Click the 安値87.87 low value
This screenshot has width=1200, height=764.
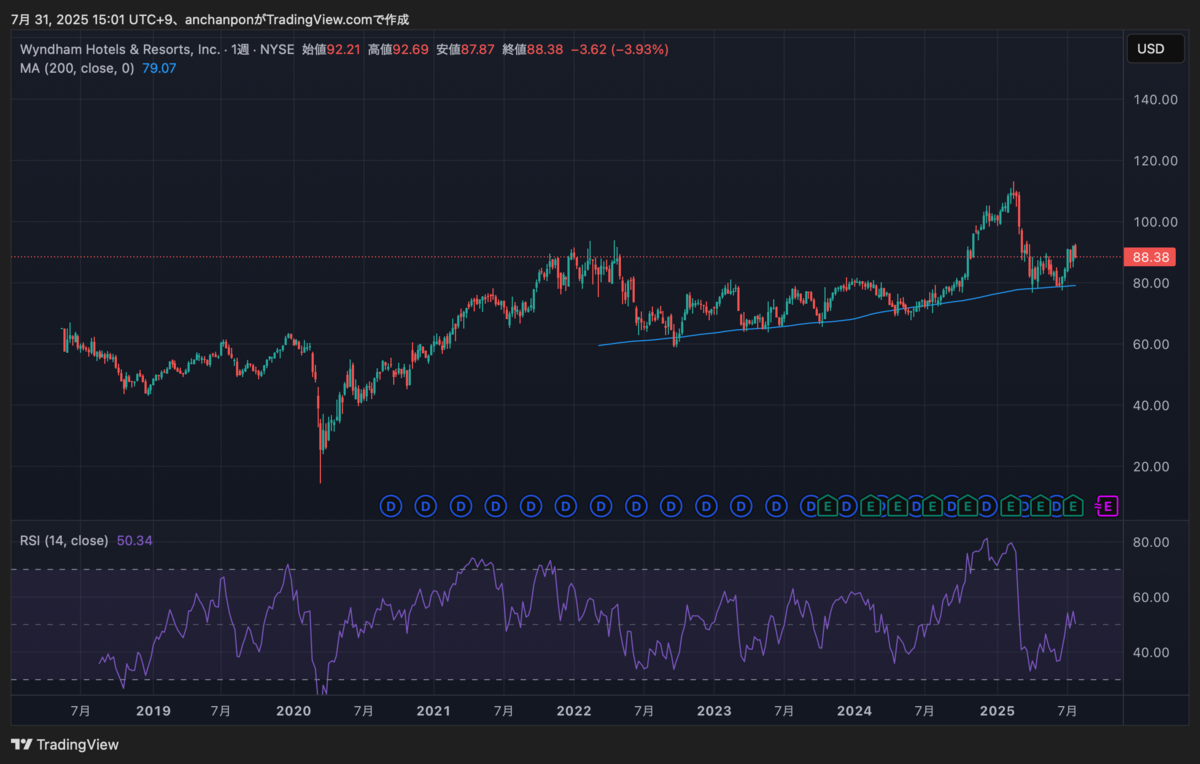tap(465, 49)
